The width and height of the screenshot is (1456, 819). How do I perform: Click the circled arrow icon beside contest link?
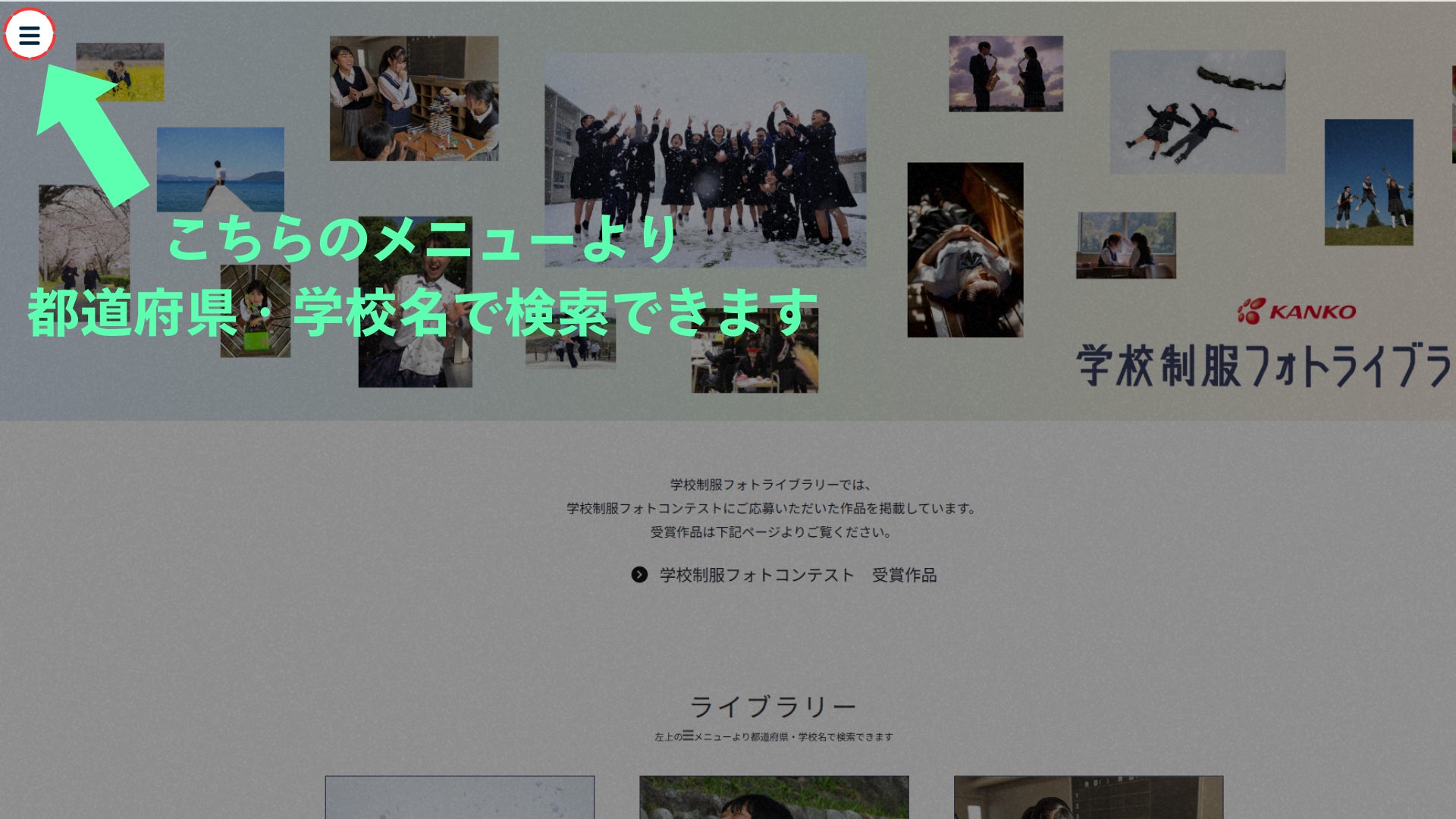click(639, 575)
